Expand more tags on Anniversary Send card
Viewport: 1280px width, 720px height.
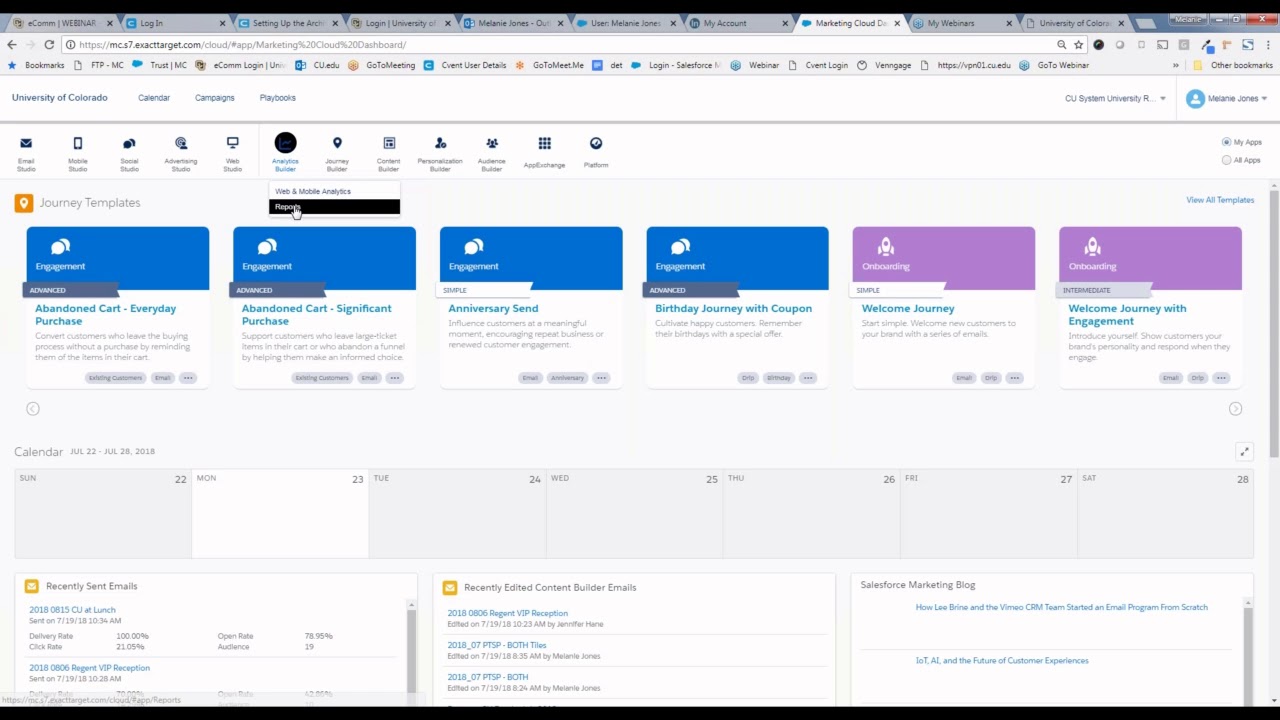pyautogui.click(x=601, y=378)
